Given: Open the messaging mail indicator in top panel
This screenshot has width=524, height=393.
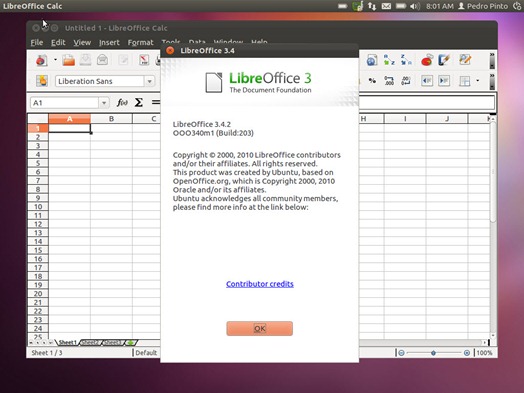Looking at the screenshot, I should pos(386,6).
